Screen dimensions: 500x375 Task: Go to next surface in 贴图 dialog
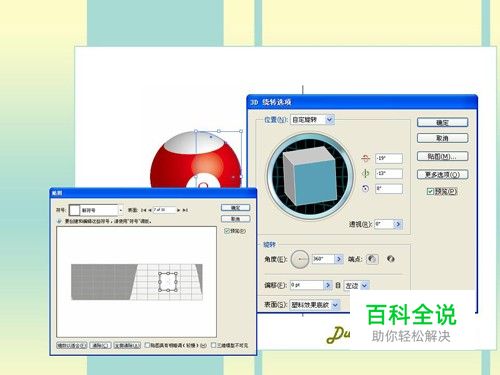(x=179, y=210)
